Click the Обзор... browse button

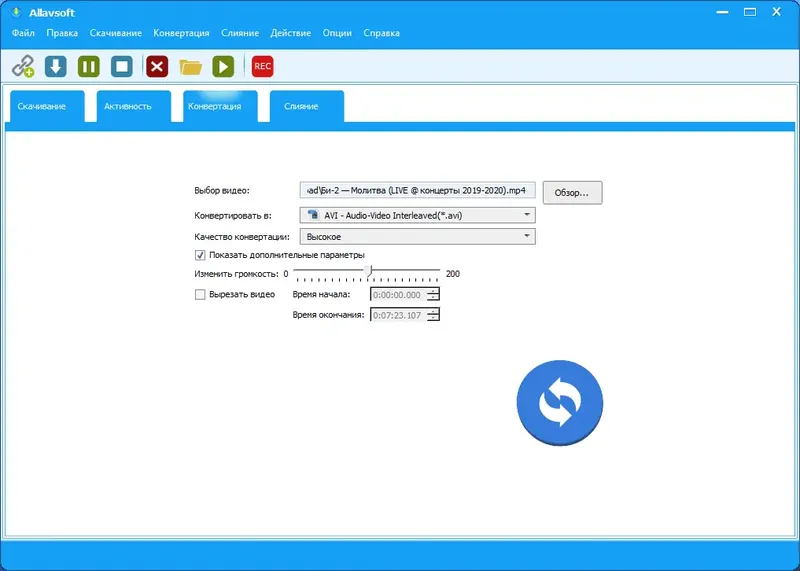pos(572,193)
